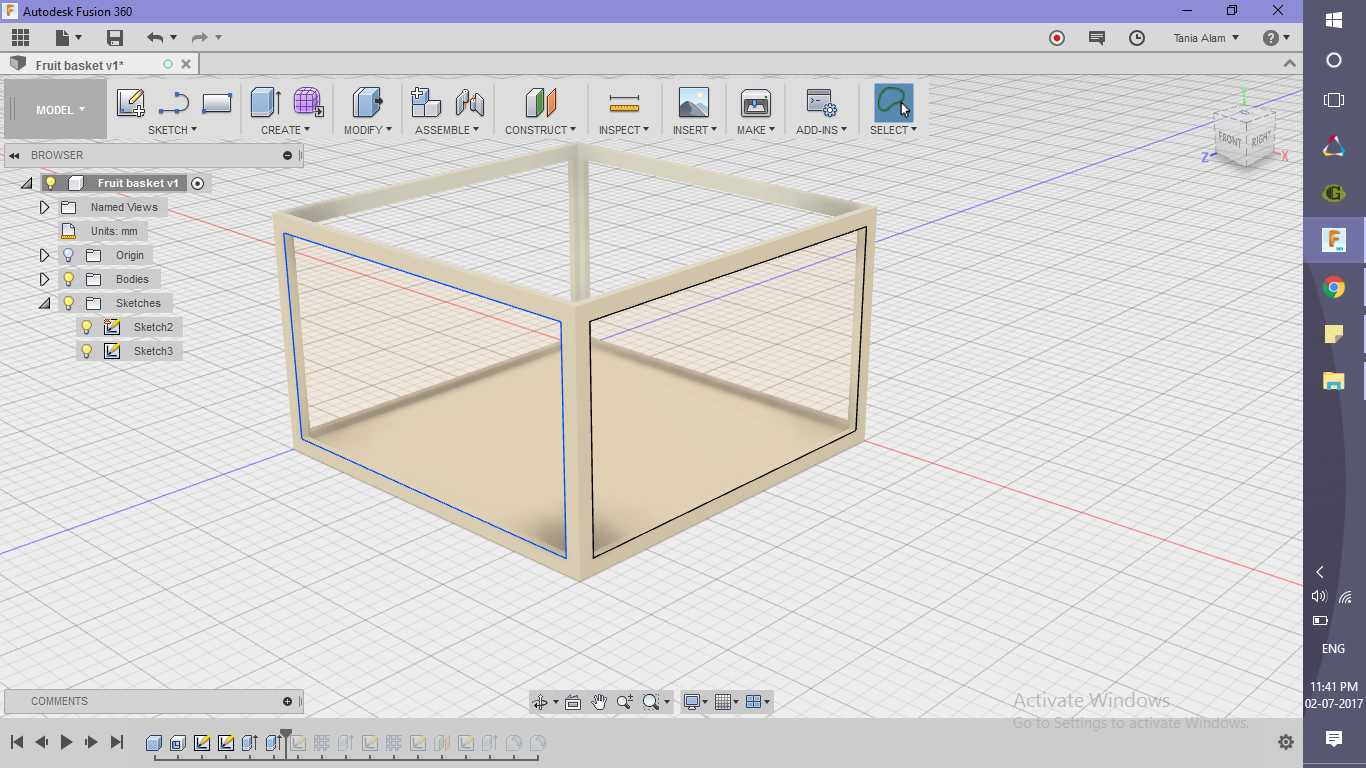
Task: Open the CONSTRUCT menu
Action: (x=540, y=130)
